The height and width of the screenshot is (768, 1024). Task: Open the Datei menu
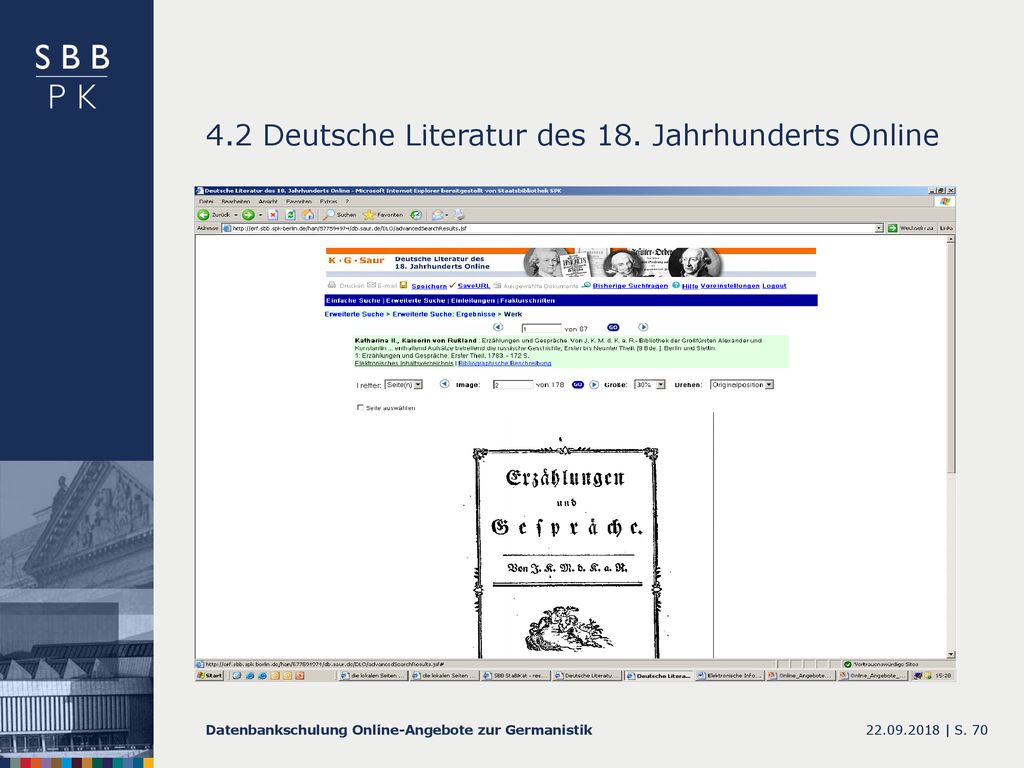point(206,202)
